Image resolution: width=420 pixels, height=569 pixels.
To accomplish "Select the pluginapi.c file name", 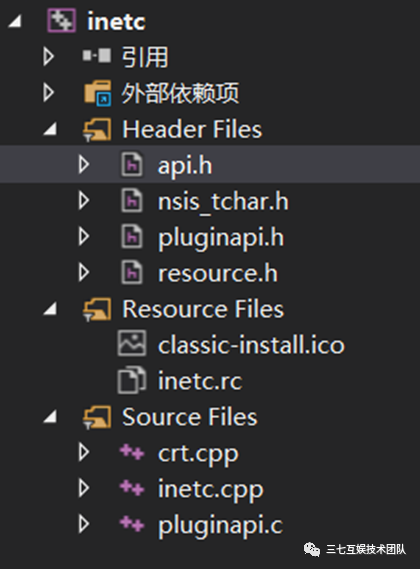I will tap(220, 527).
